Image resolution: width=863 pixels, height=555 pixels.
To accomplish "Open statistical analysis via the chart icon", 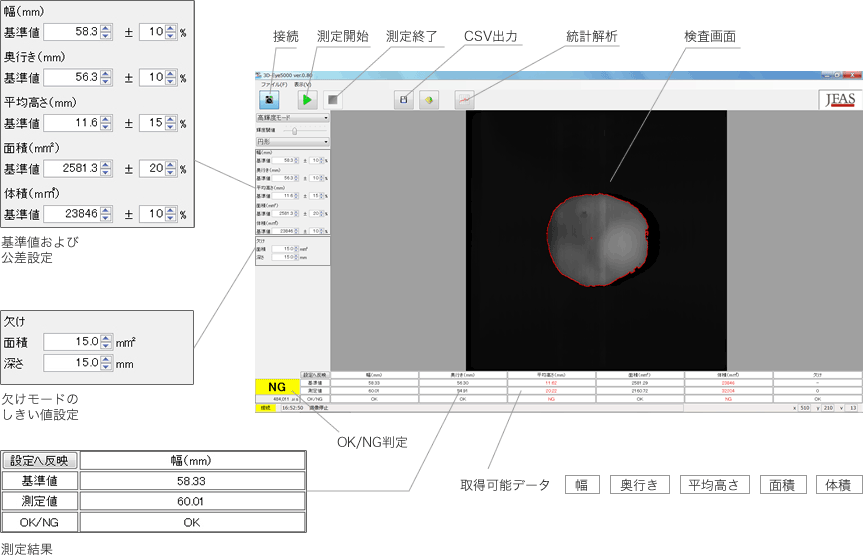I will coord(463,100).
